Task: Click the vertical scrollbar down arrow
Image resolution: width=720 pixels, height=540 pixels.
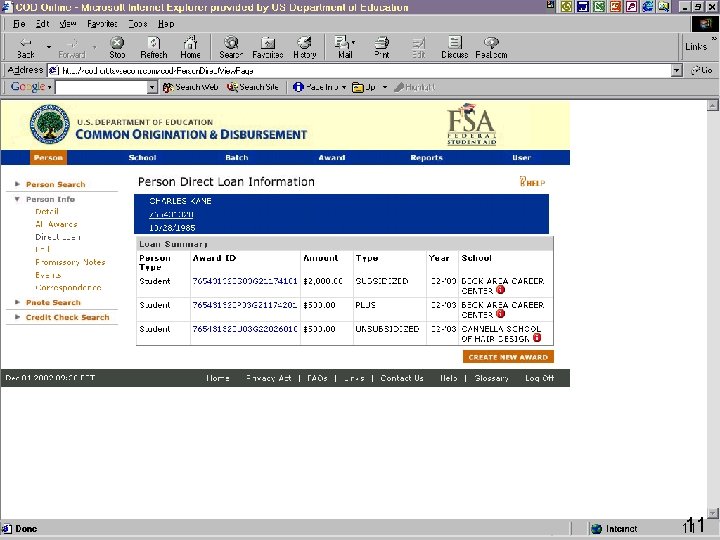Action: click(x=712, y=513)
